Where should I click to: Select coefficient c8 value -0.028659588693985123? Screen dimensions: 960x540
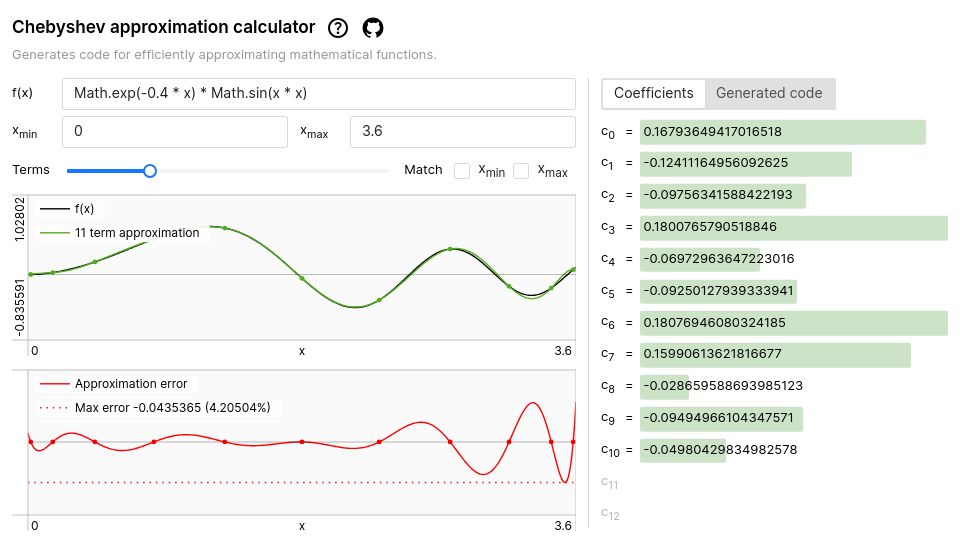pos(722,386)
